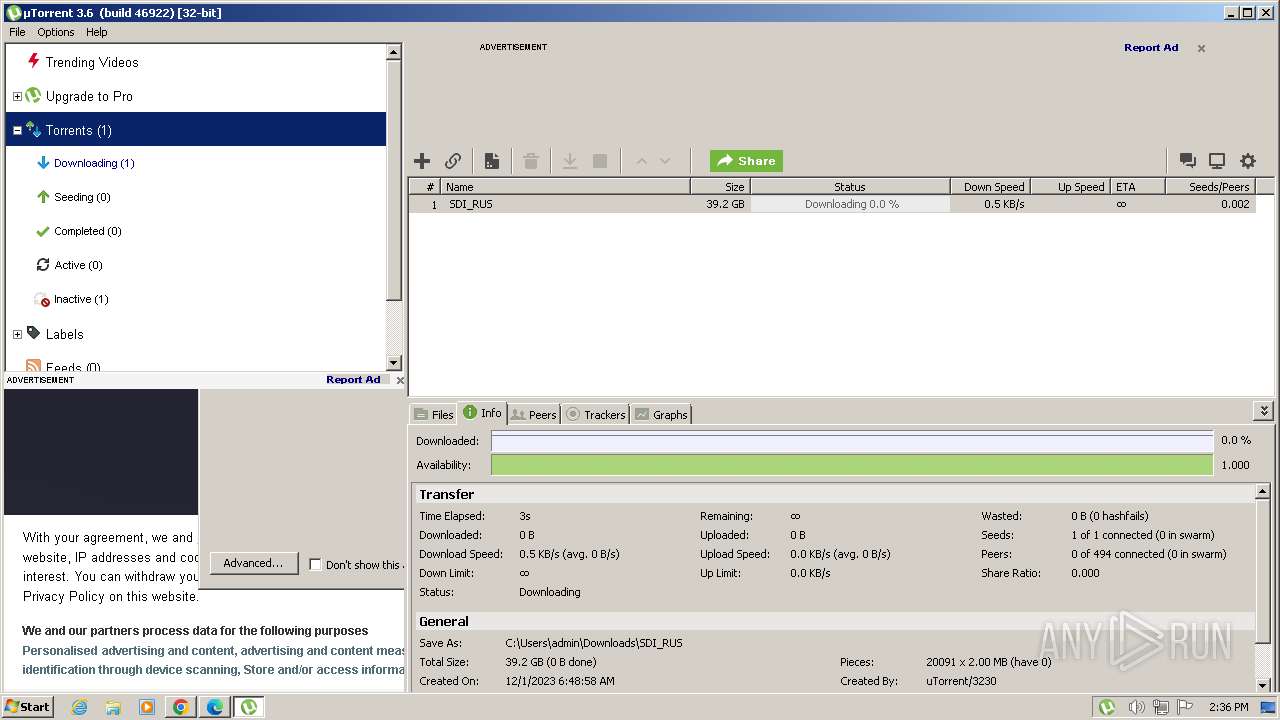The height and width of the screenshot is (720, 1280).
Task: Switch to the Trackers tab
Action: tap(596, 414)
